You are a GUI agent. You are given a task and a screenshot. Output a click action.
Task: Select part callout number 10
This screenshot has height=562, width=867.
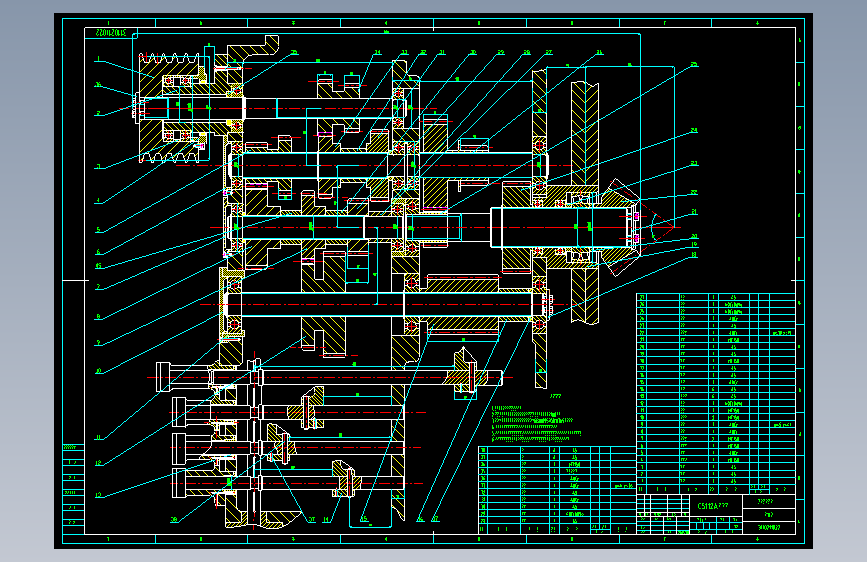tap(98, 371)
